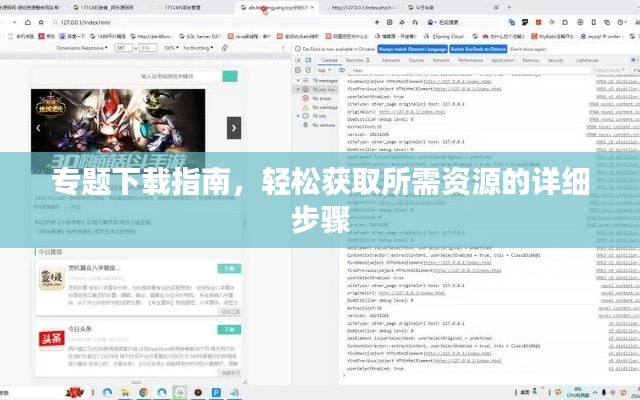Click the viewport width input field
This screenshot has height=400, width=640.
tap(123, 48)
